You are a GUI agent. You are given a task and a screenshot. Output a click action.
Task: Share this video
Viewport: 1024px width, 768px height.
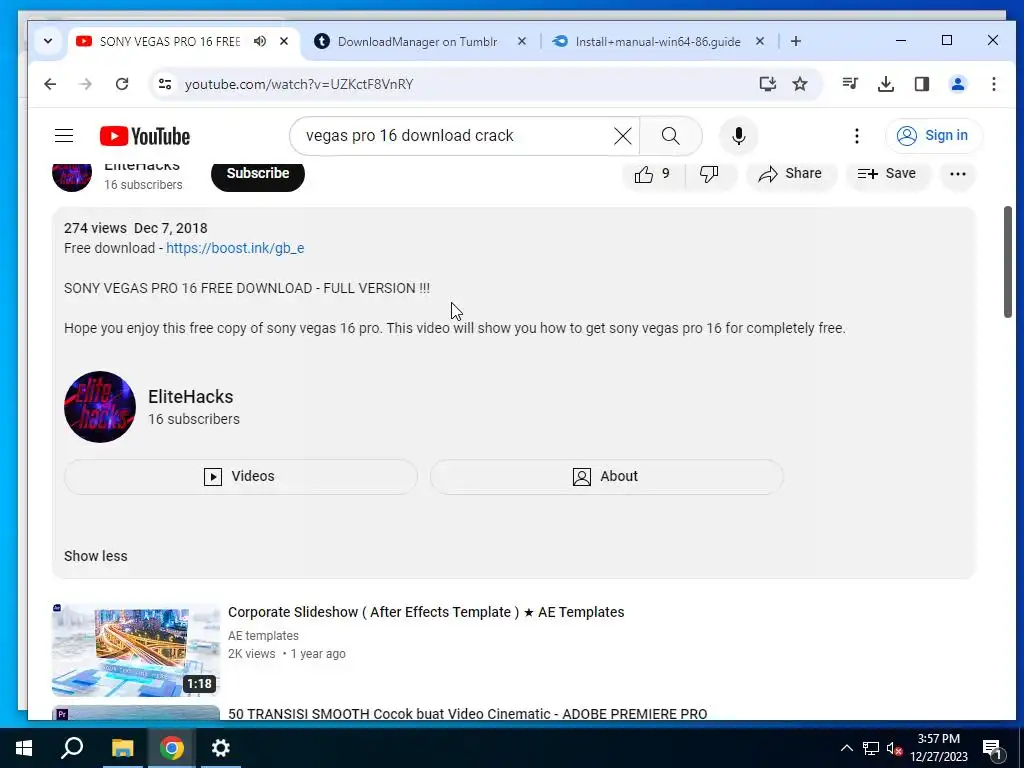pos(791,174)
